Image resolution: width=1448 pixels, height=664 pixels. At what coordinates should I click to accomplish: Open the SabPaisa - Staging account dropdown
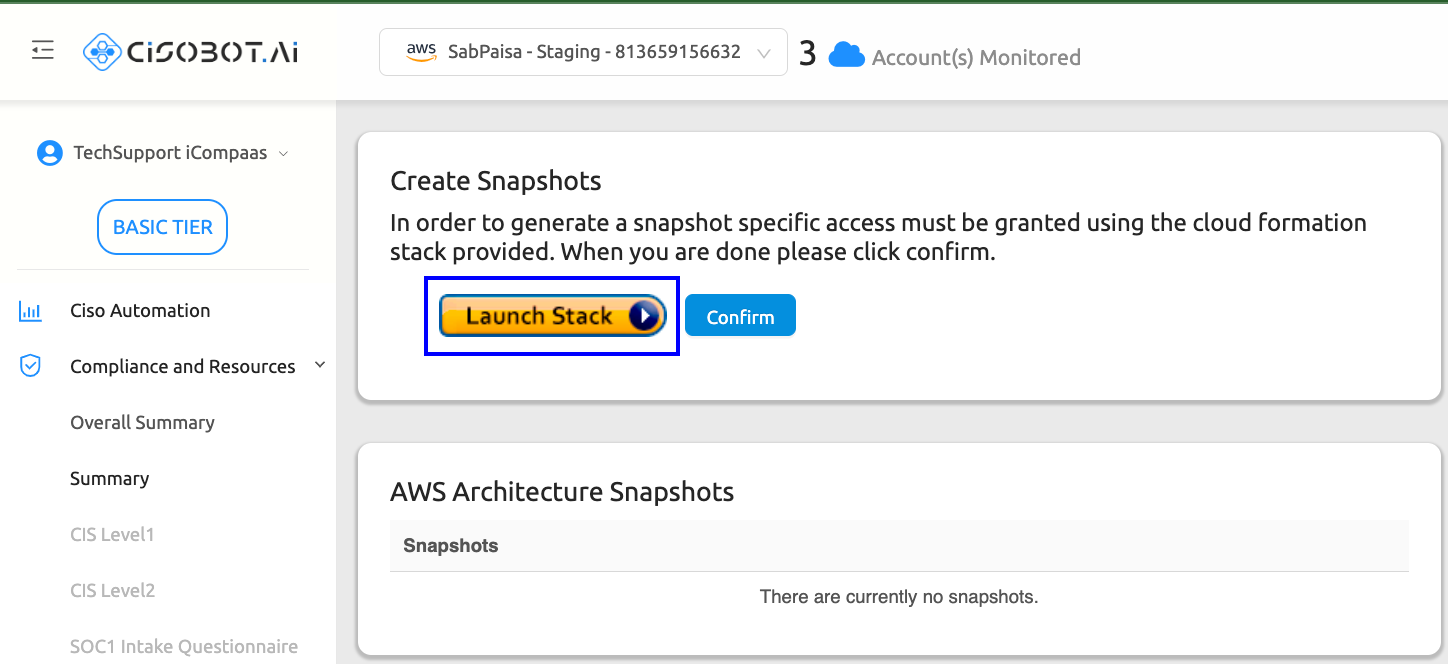click(583, 52)
